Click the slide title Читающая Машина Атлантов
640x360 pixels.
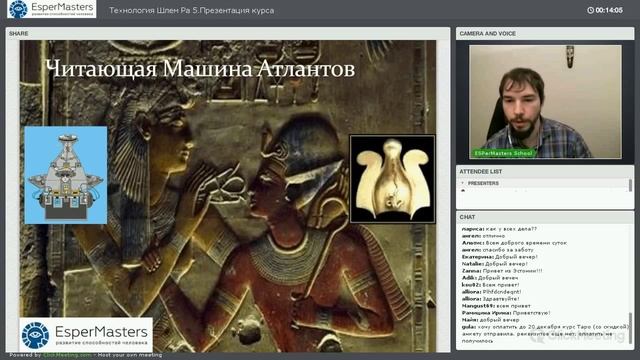(200, 69)
